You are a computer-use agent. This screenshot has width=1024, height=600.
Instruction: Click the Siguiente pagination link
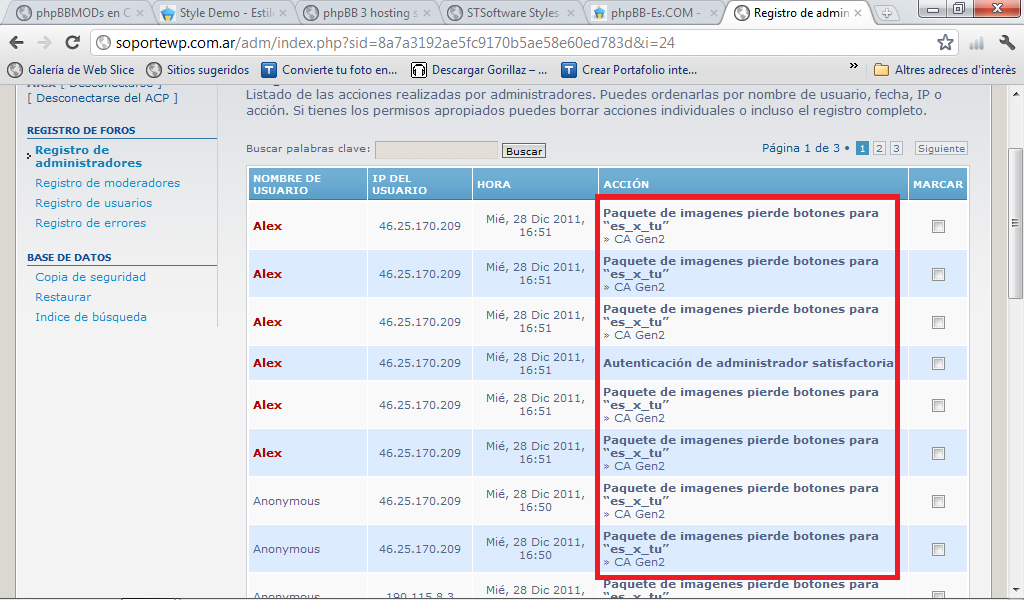941,148
